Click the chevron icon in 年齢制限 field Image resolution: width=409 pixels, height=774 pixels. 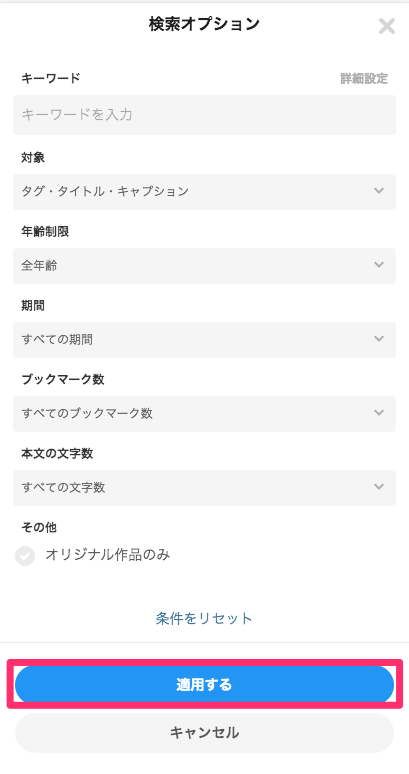(x=379, y=265)
